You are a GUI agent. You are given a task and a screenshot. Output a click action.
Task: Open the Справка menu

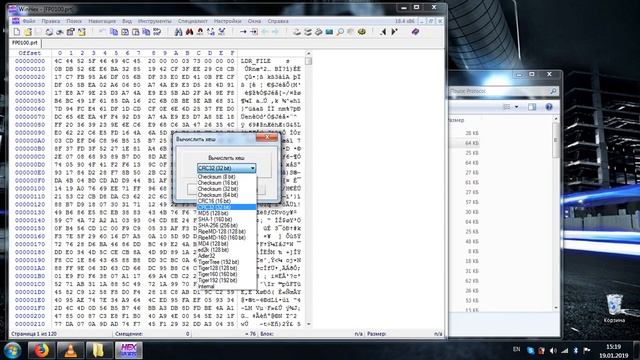tap(278, 21)
